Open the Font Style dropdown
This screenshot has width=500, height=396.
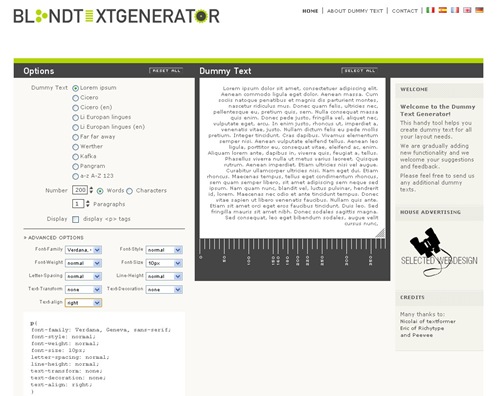(x=164, y=250)
